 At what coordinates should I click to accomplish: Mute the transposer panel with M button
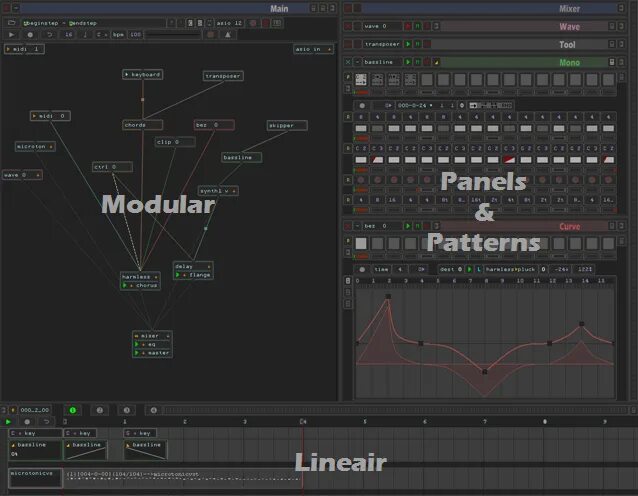click(x=417, y=44)
